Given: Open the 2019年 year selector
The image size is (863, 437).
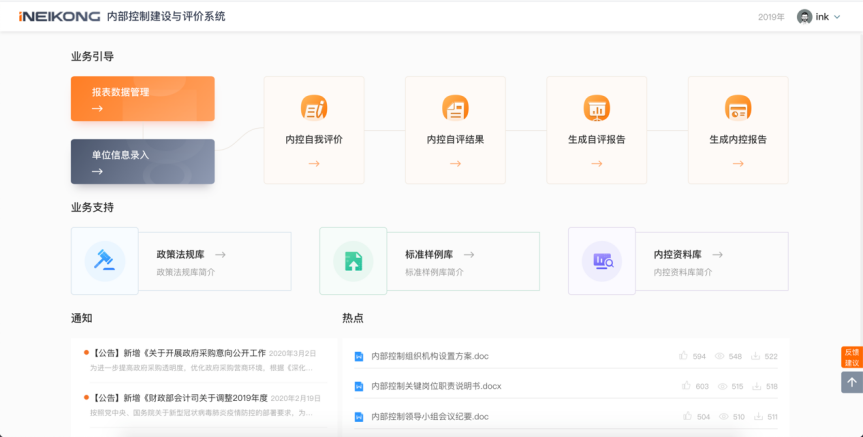Looking at the screenshot, I should (771, 17).
